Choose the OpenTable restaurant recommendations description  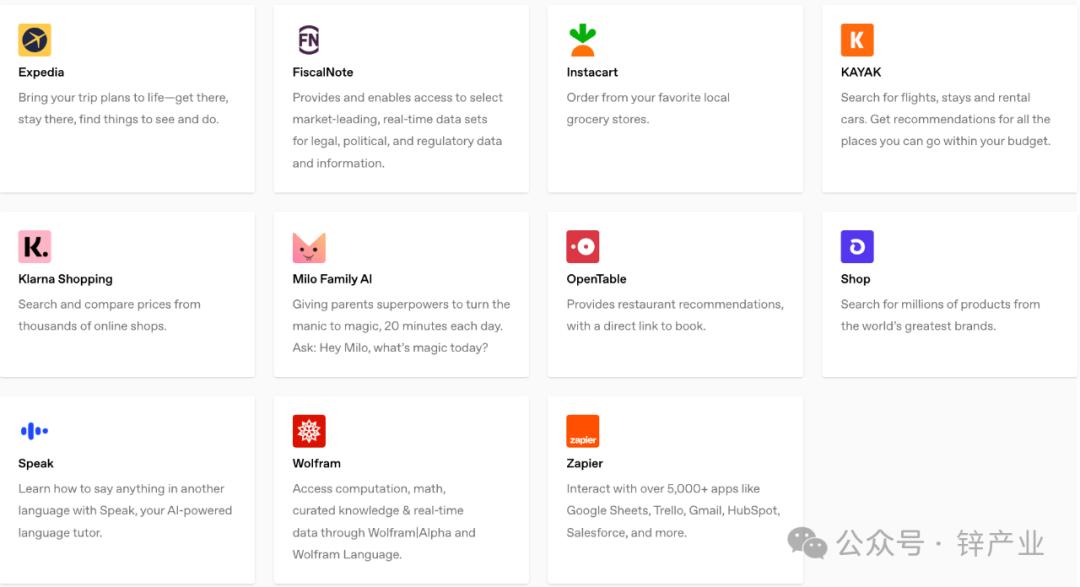click(675, 315)
